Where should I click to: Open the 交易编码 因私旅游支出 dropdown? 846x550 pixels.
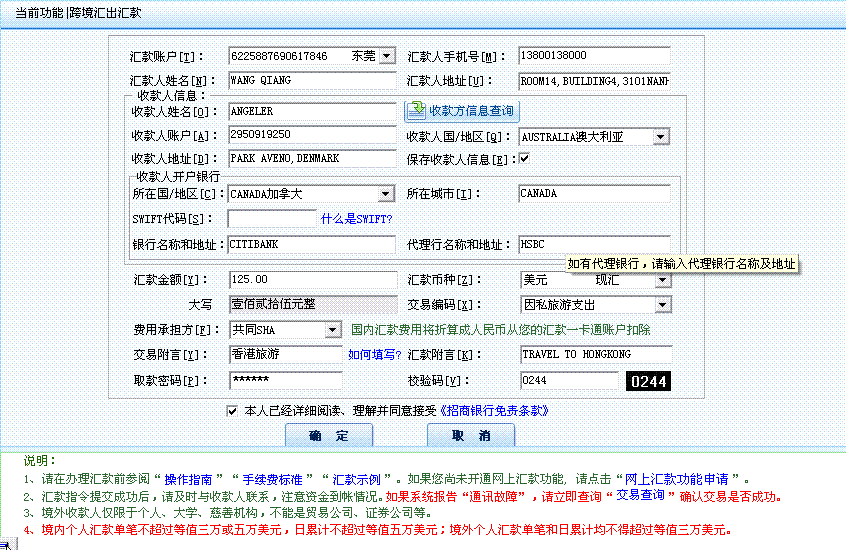[x=661, y=305]
